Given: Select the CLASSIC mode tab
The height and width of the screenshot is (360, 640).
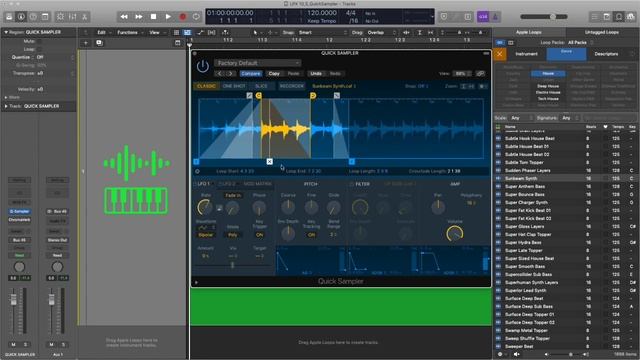Looking at the screenshot, I should (206, 86).
